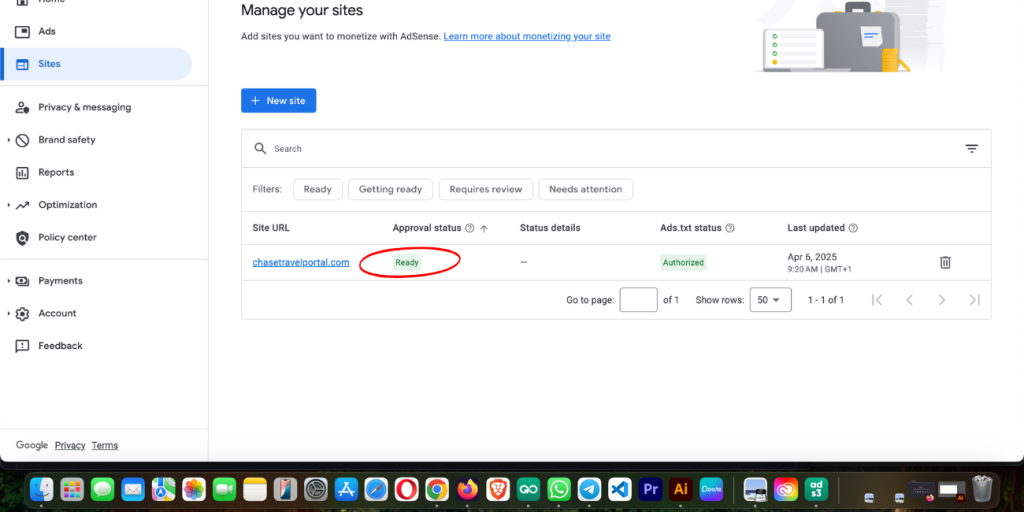Launch Firefox from the dock
This screenshot has height=512, width=1024.
pos(468,488)
